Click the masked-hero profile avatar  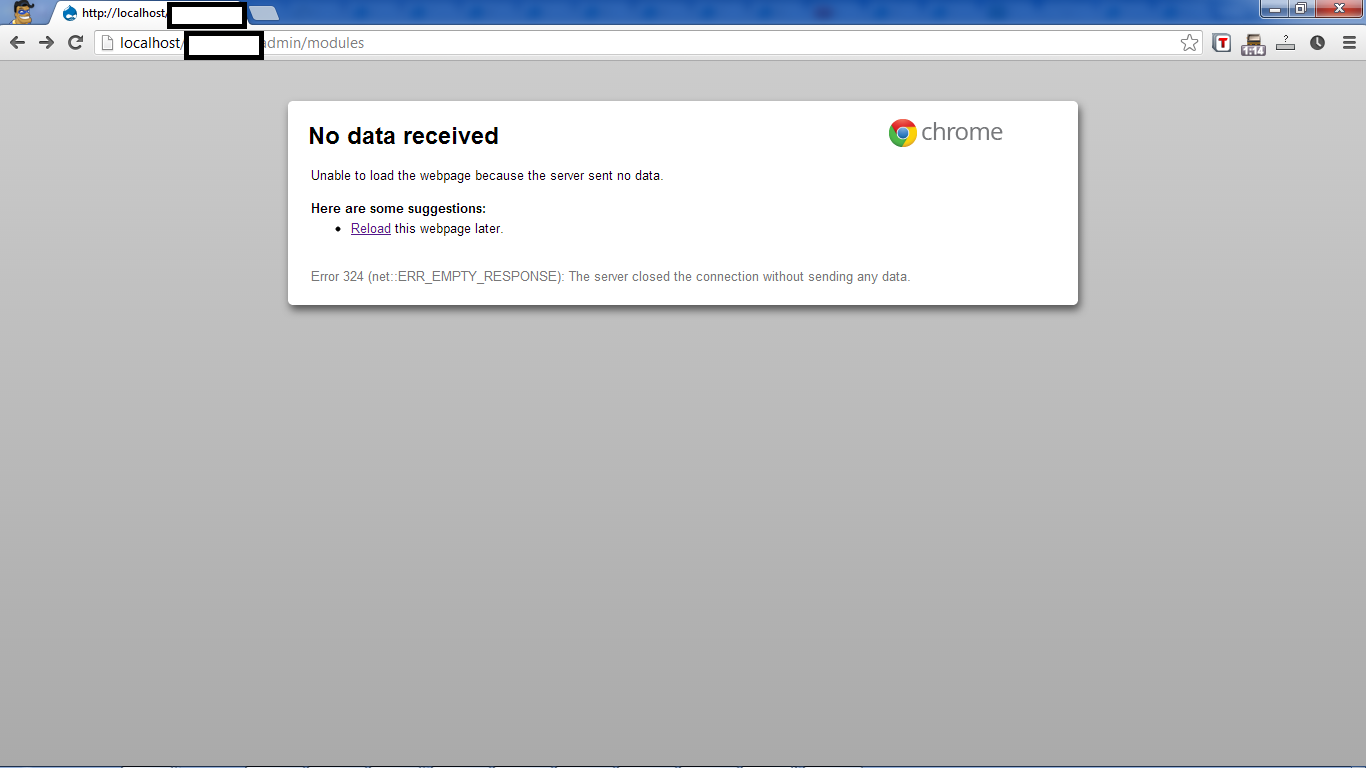(23, 12)
